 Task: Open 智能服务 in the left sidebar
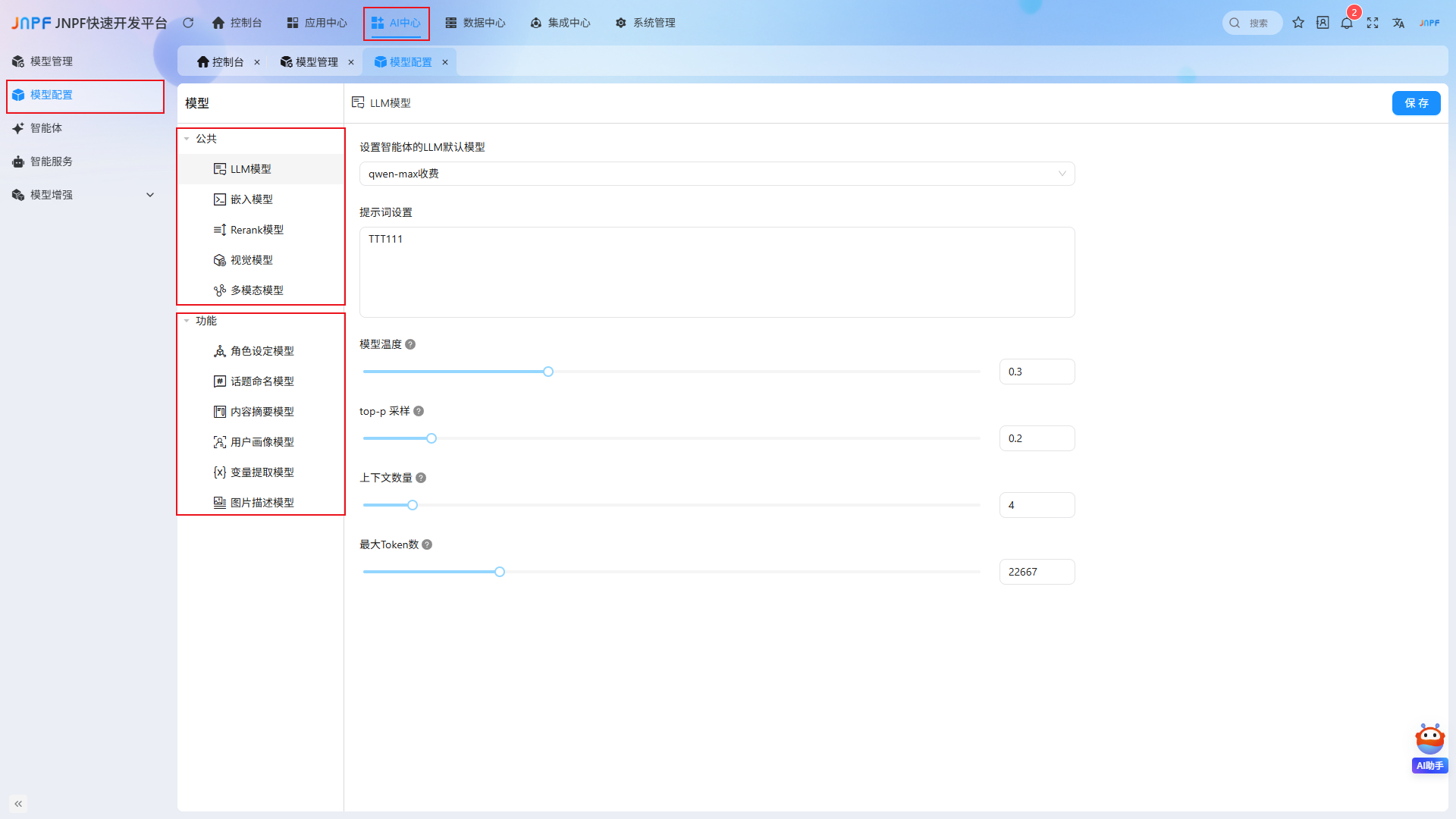[85, 162]
